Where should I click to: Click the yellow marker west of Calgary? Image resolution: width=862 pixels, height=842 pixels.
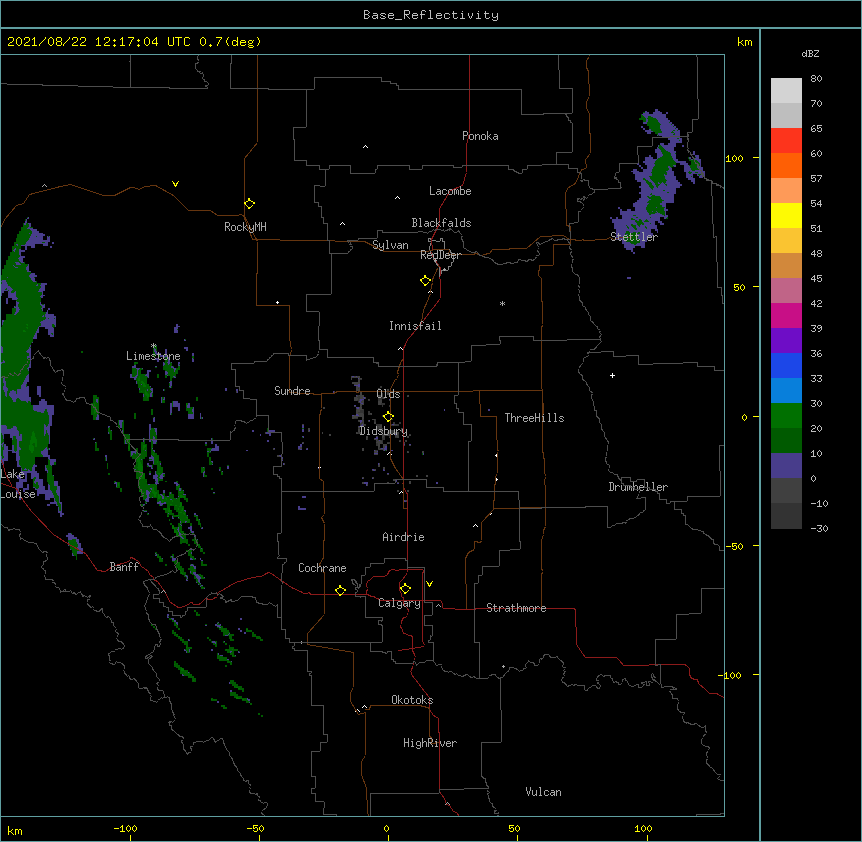point(340,590)
